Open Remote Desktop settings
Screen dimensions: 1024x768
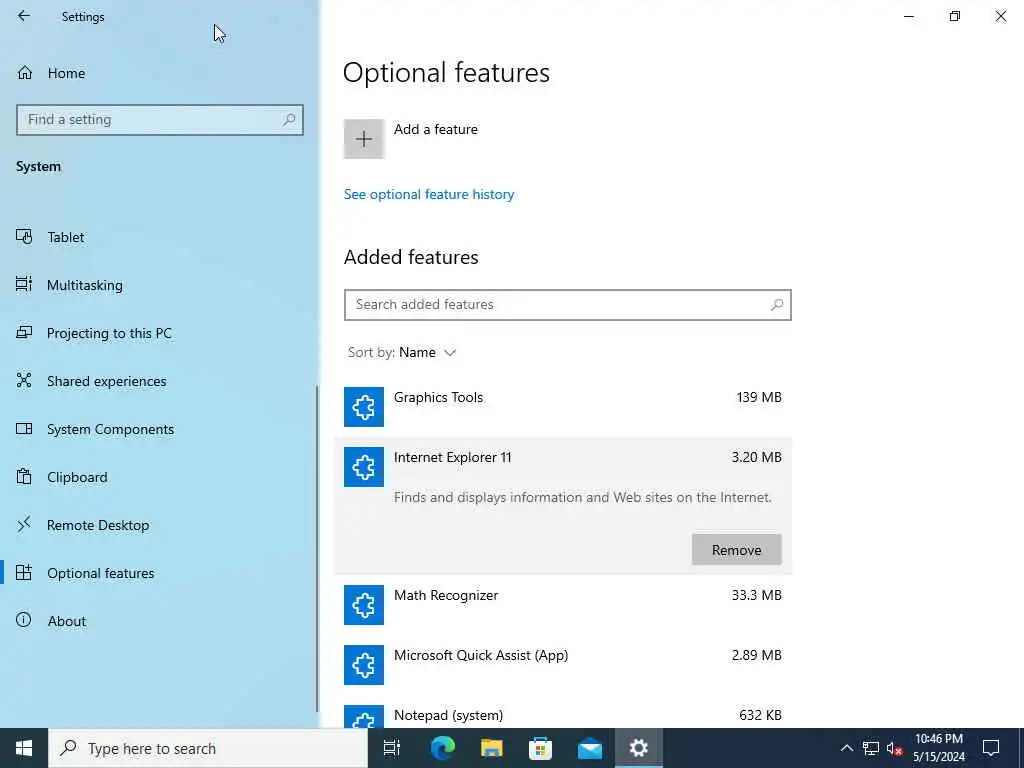[x=159, y=525]
